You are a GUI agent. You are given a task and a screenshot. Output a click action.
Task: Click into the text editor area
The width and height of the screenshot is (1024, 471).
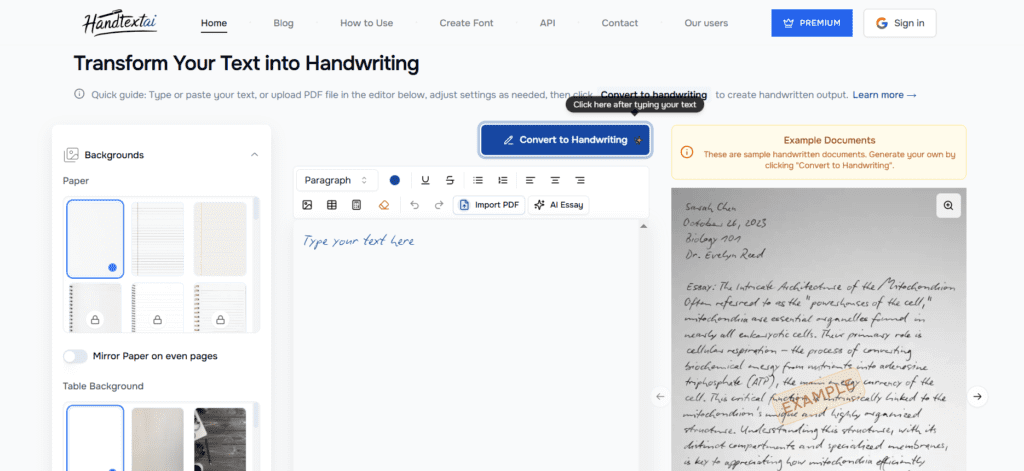(466, 345)
